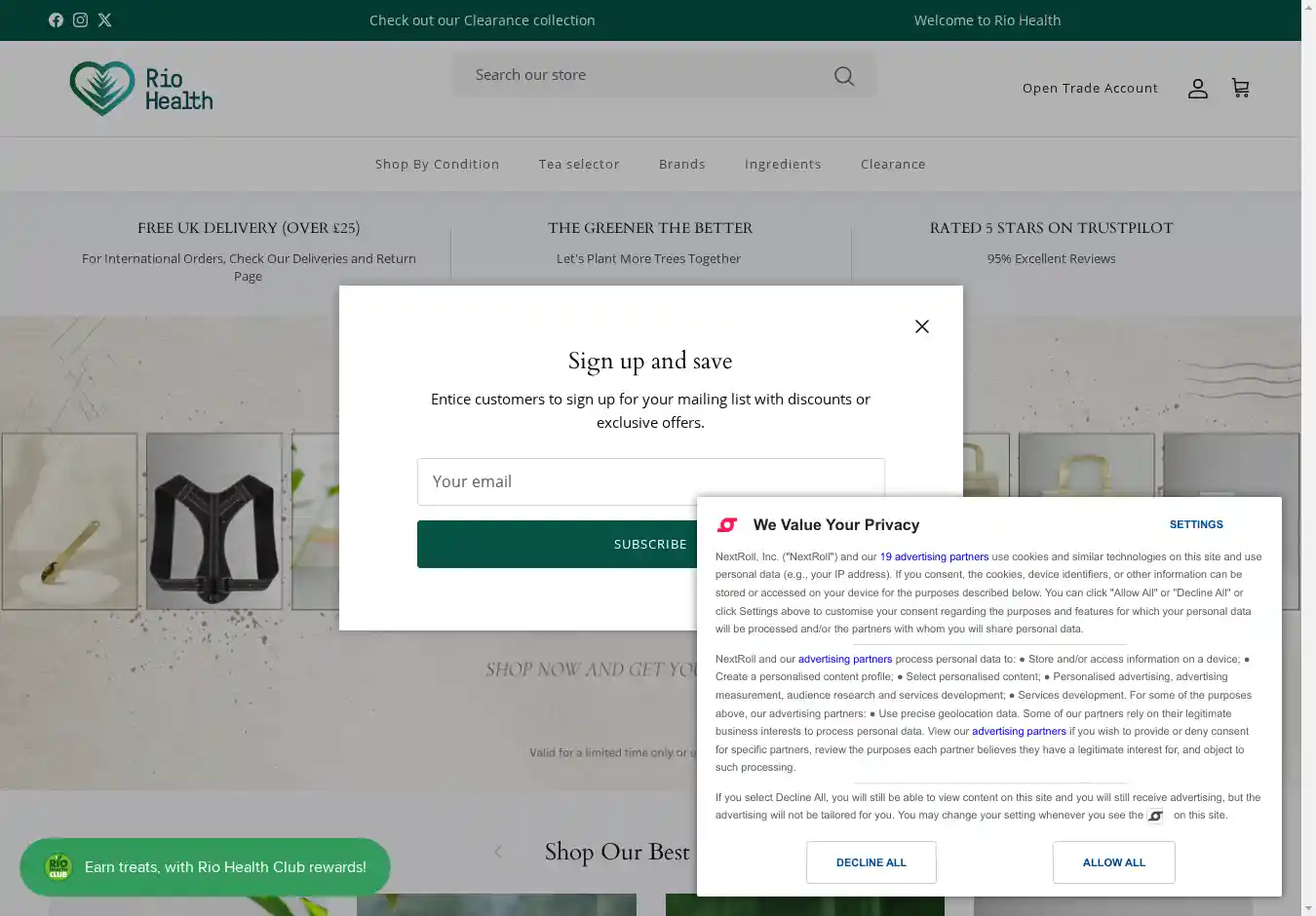Image resolution: width=1316 pixels, height=916 pixels.
Task: Open the Instagram social icon
Action: [x=80, y=20]
